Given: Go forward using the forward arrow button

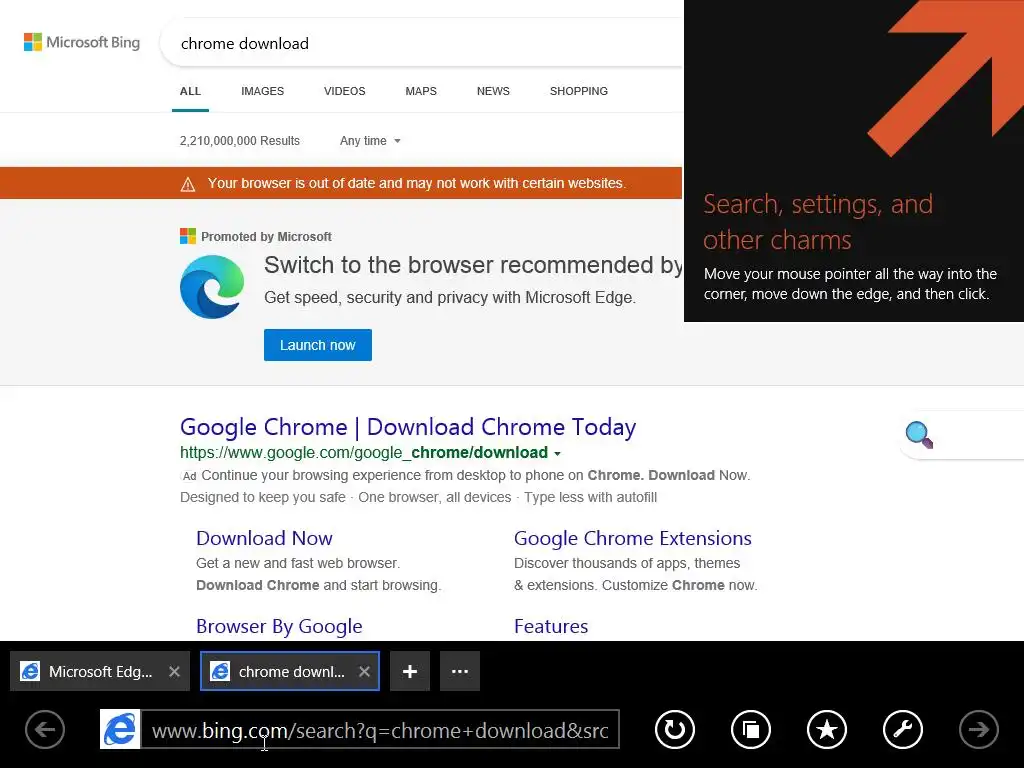Looking at the screenshot, I should [978, 729].
